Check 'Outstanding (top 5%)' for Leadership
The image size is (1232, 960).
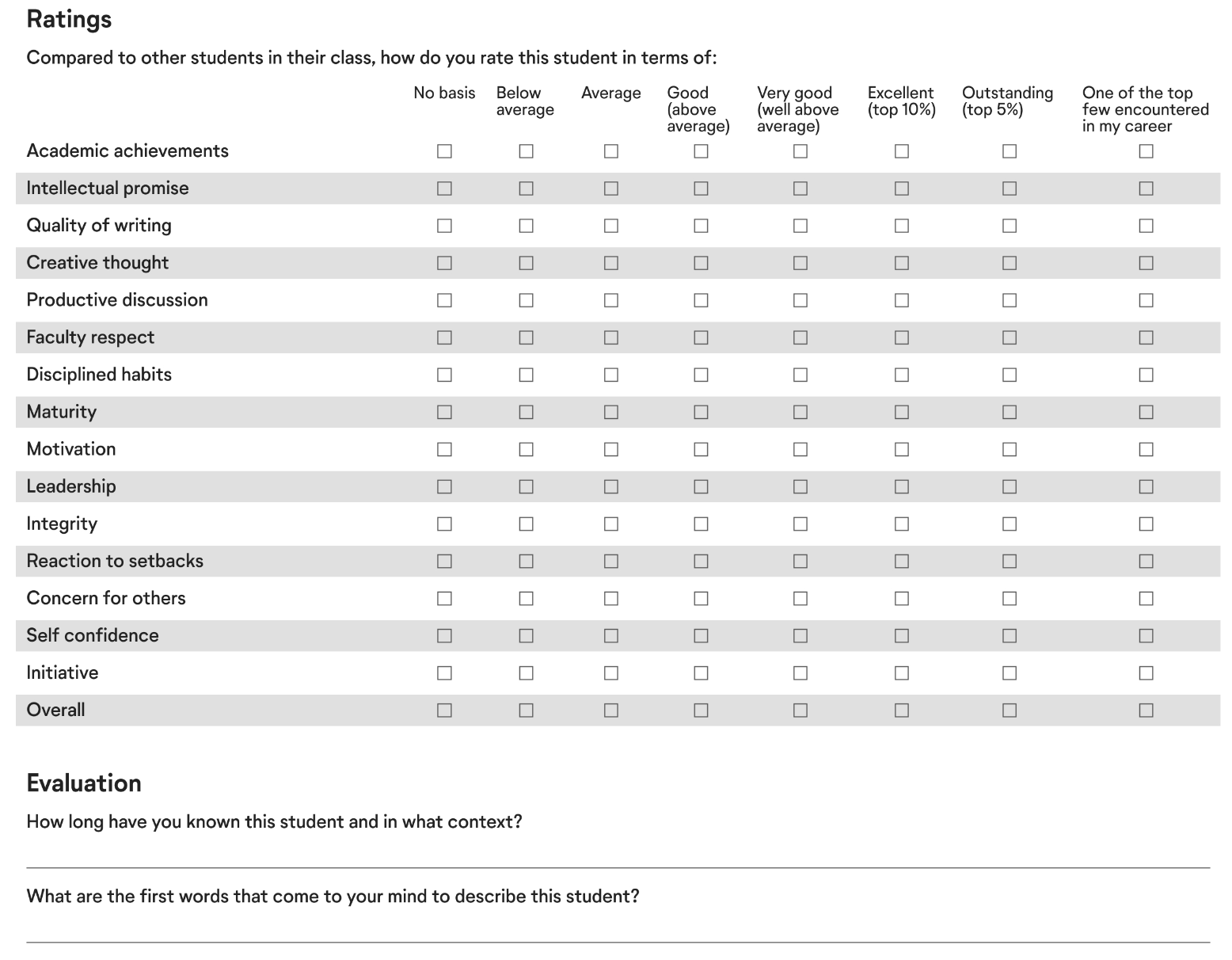point(1008,486)
